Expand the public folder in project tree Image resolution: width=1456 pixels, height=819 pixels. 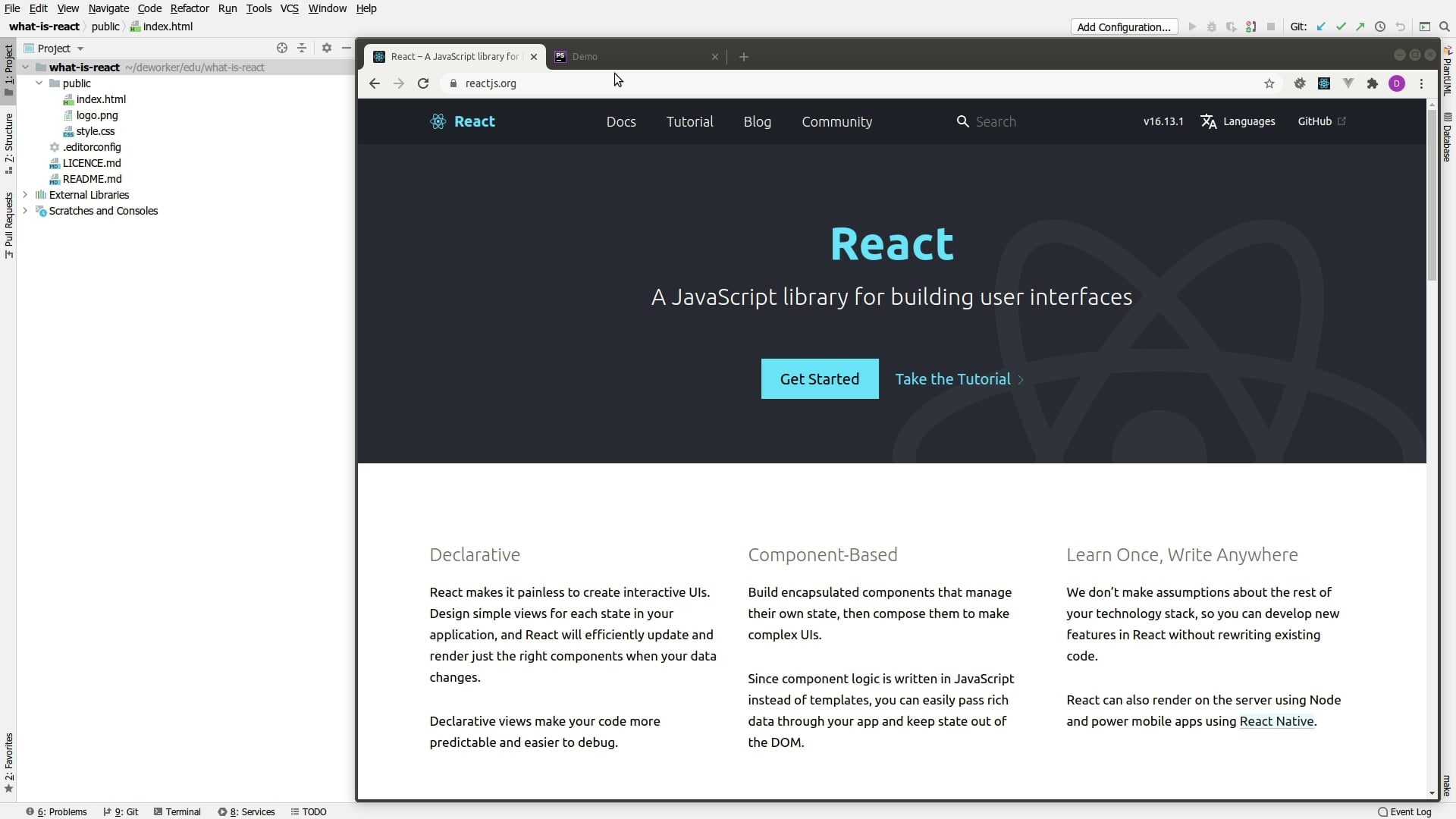(x=39, y=82)
